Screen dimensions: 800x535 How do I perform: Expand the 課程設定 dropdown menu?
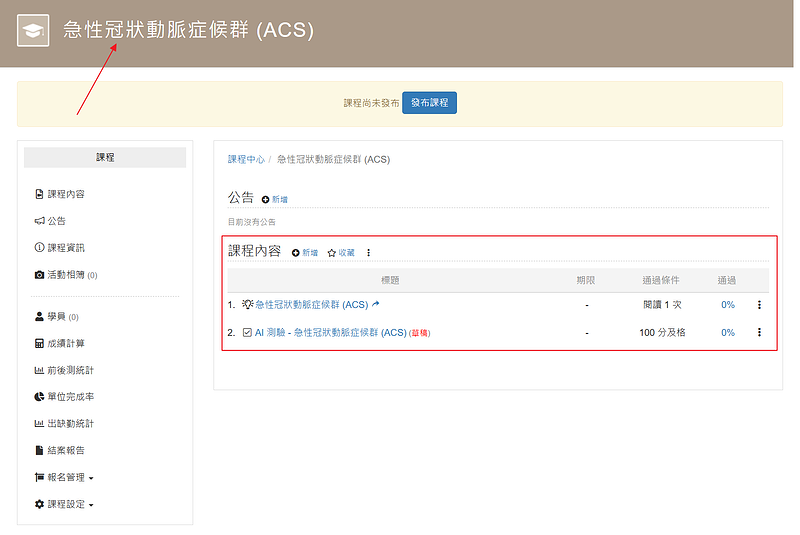(x=70, y=505)
